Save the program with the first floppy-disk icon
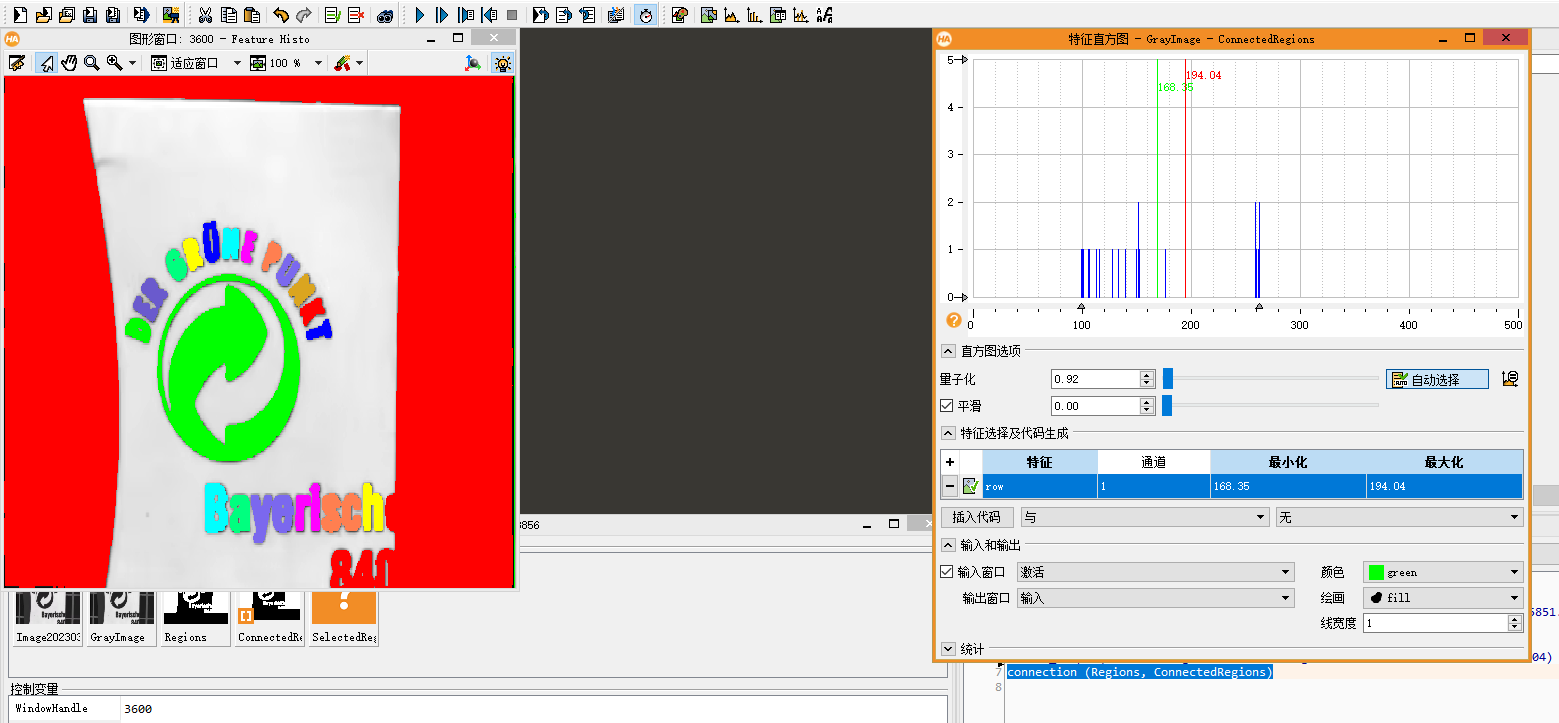The height and width of the screenshot is (723, 1559). point(90,15)
